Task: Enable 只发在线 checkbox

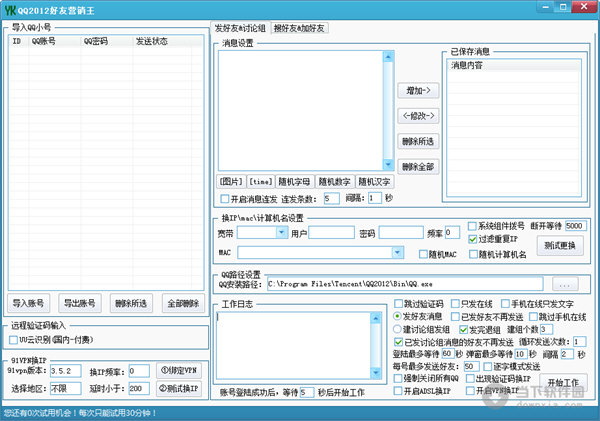Action: click(x=455, y=304)
